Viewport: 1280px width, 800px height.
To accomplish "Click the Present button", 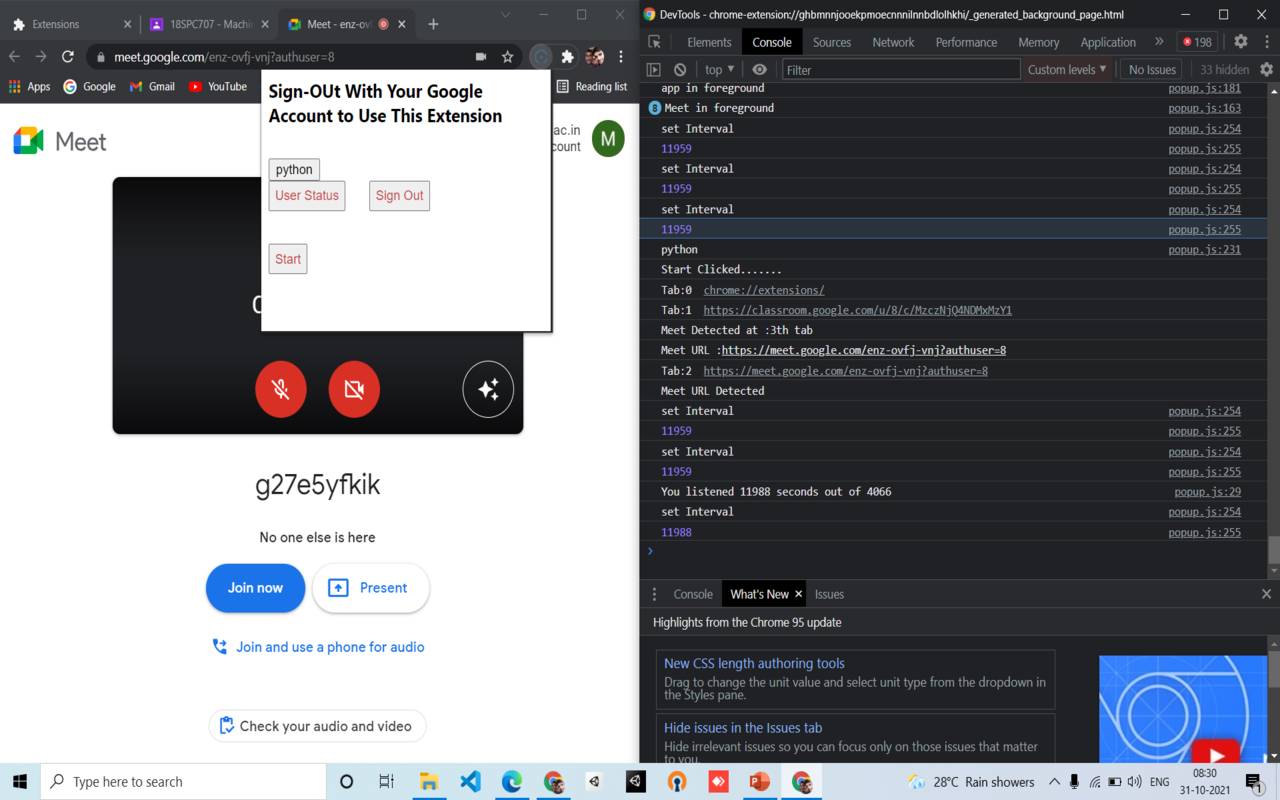I will 371,588.
